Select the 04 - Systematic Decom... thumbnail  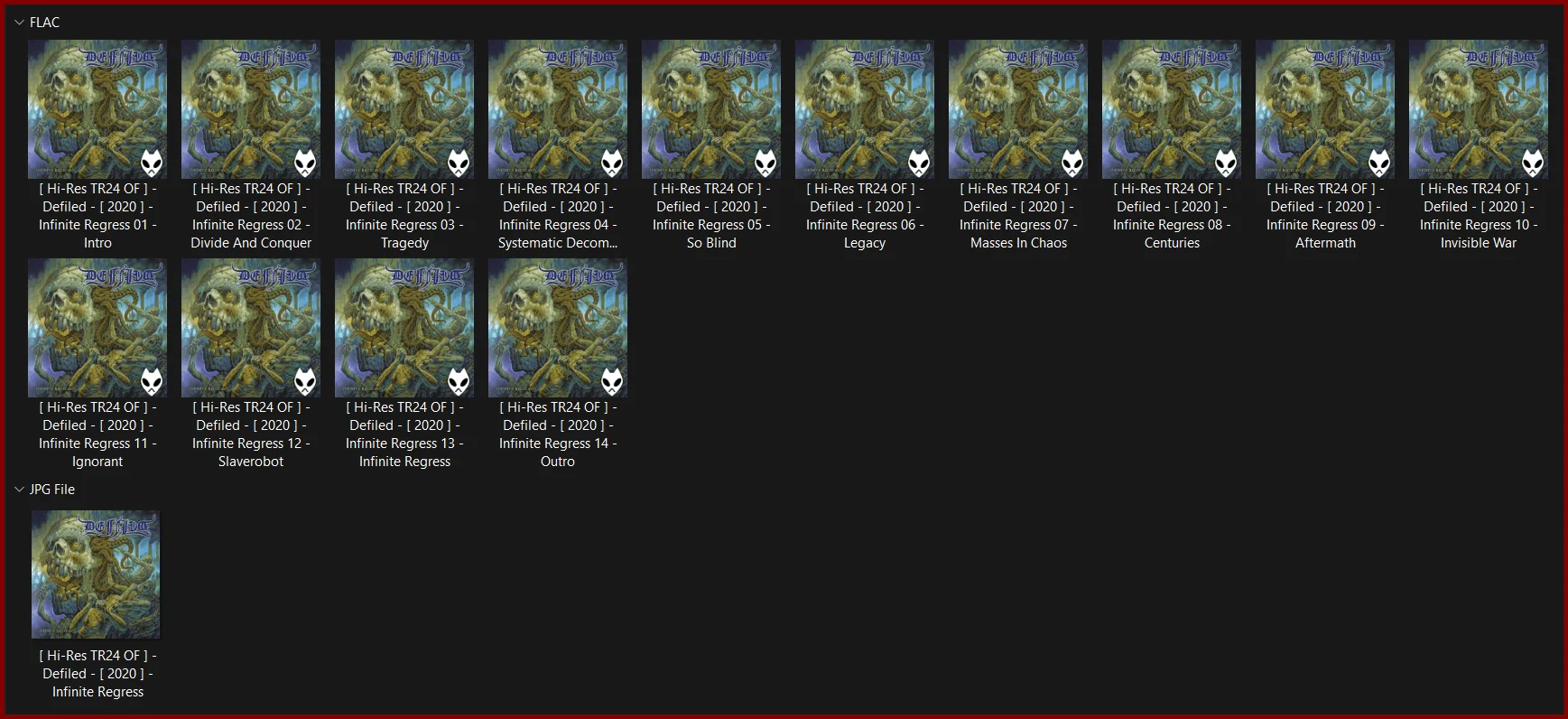pos(558,109)
